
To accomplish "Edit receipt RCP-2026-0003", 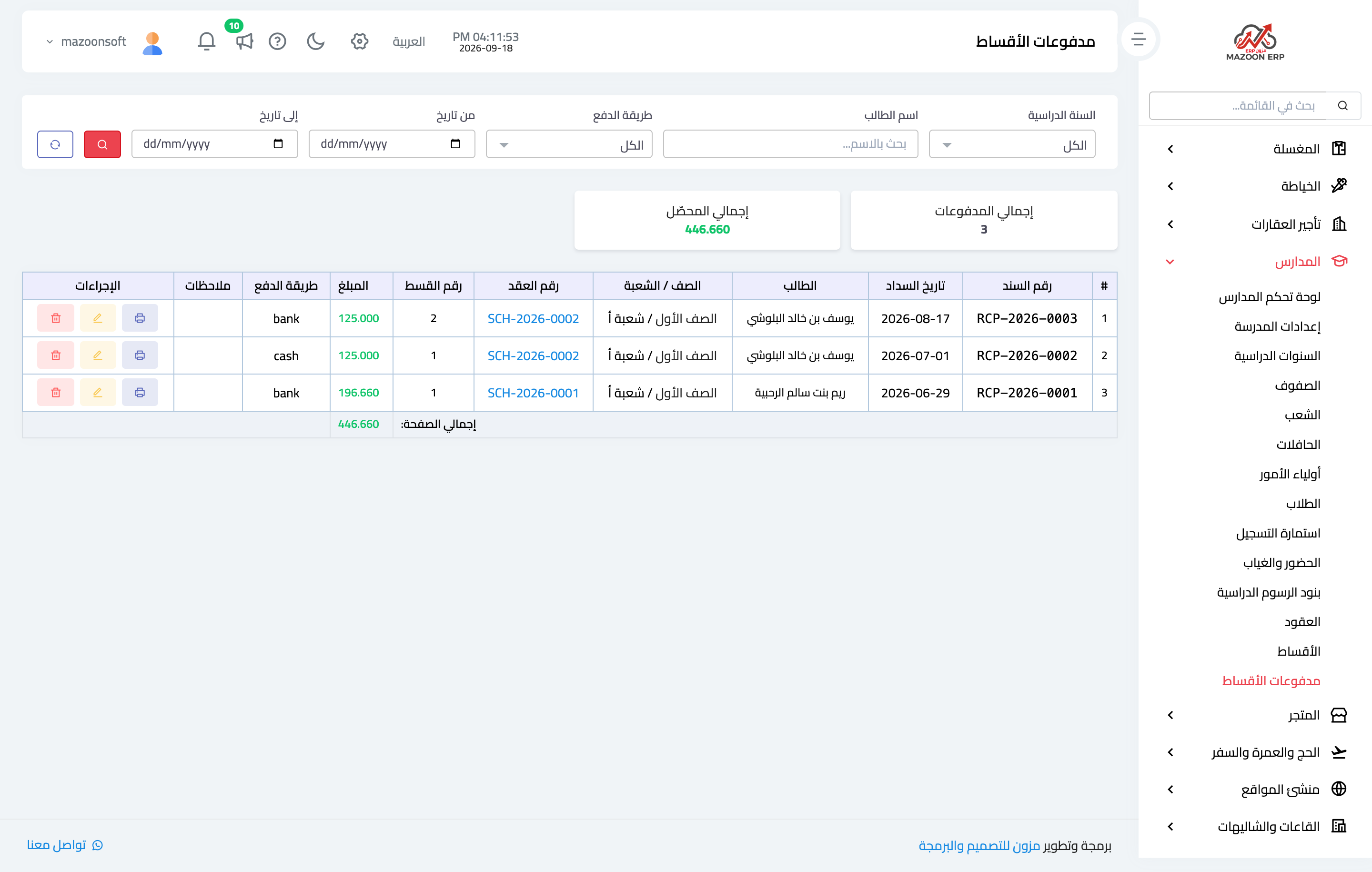I will coord(98,318).
